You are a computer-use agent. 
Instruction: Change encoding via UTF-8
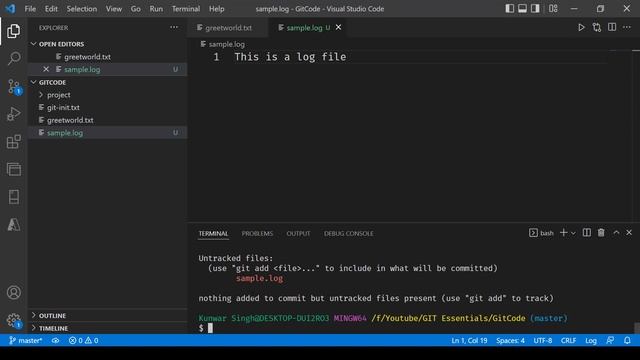pyautogui.click(x=542, y=340)
